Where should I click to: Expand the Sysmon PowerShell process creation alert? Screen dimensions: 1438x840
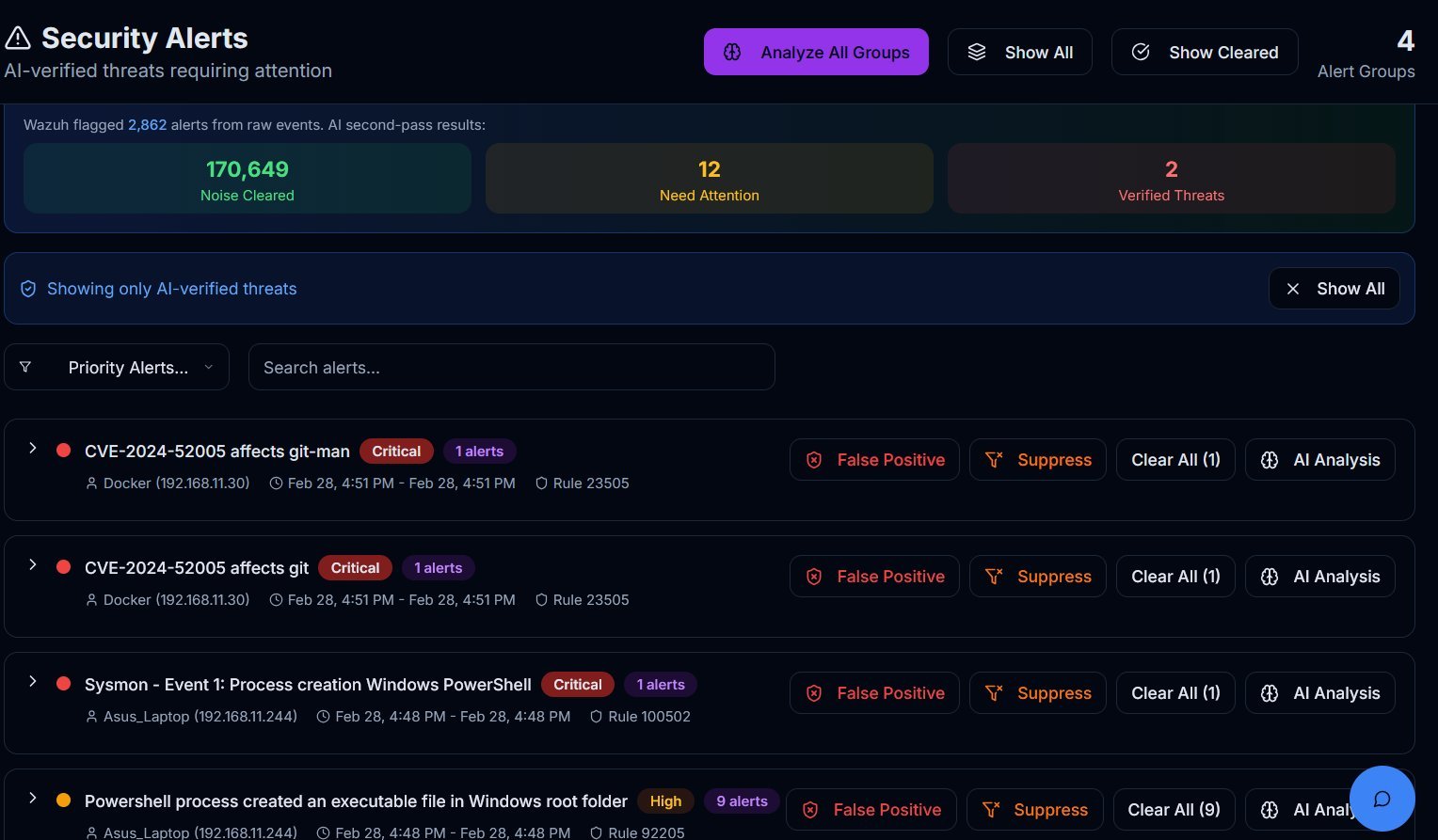[x=32, y=682]
